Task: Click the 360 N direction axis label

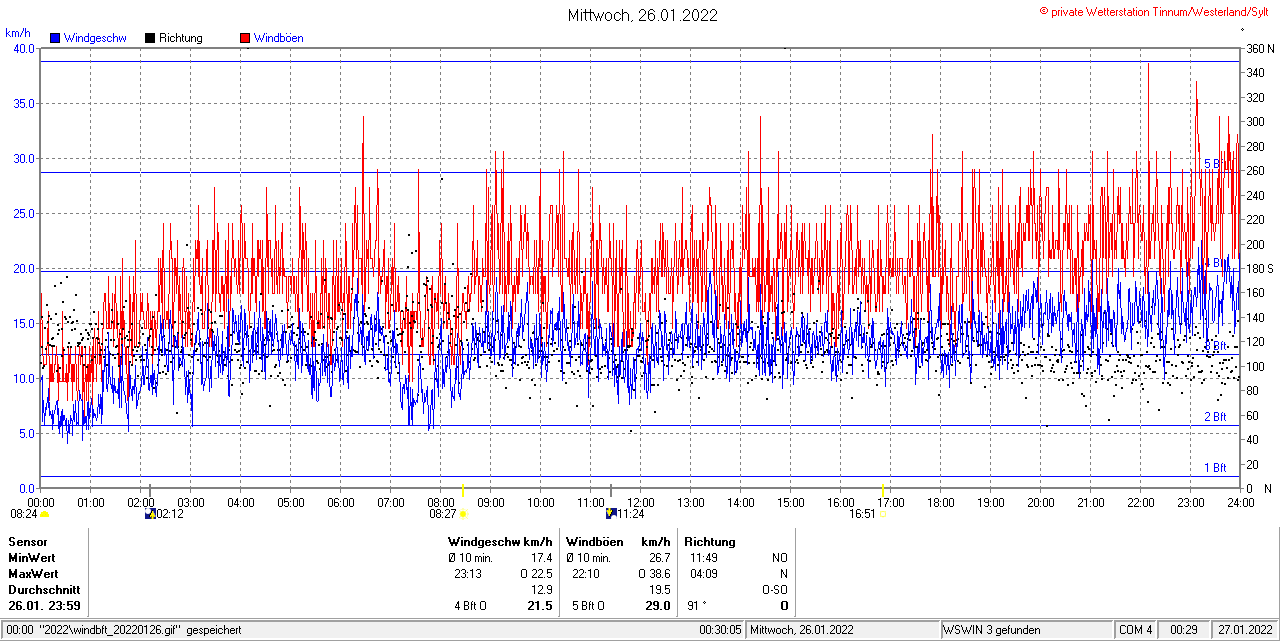Action: (1258, 49)
